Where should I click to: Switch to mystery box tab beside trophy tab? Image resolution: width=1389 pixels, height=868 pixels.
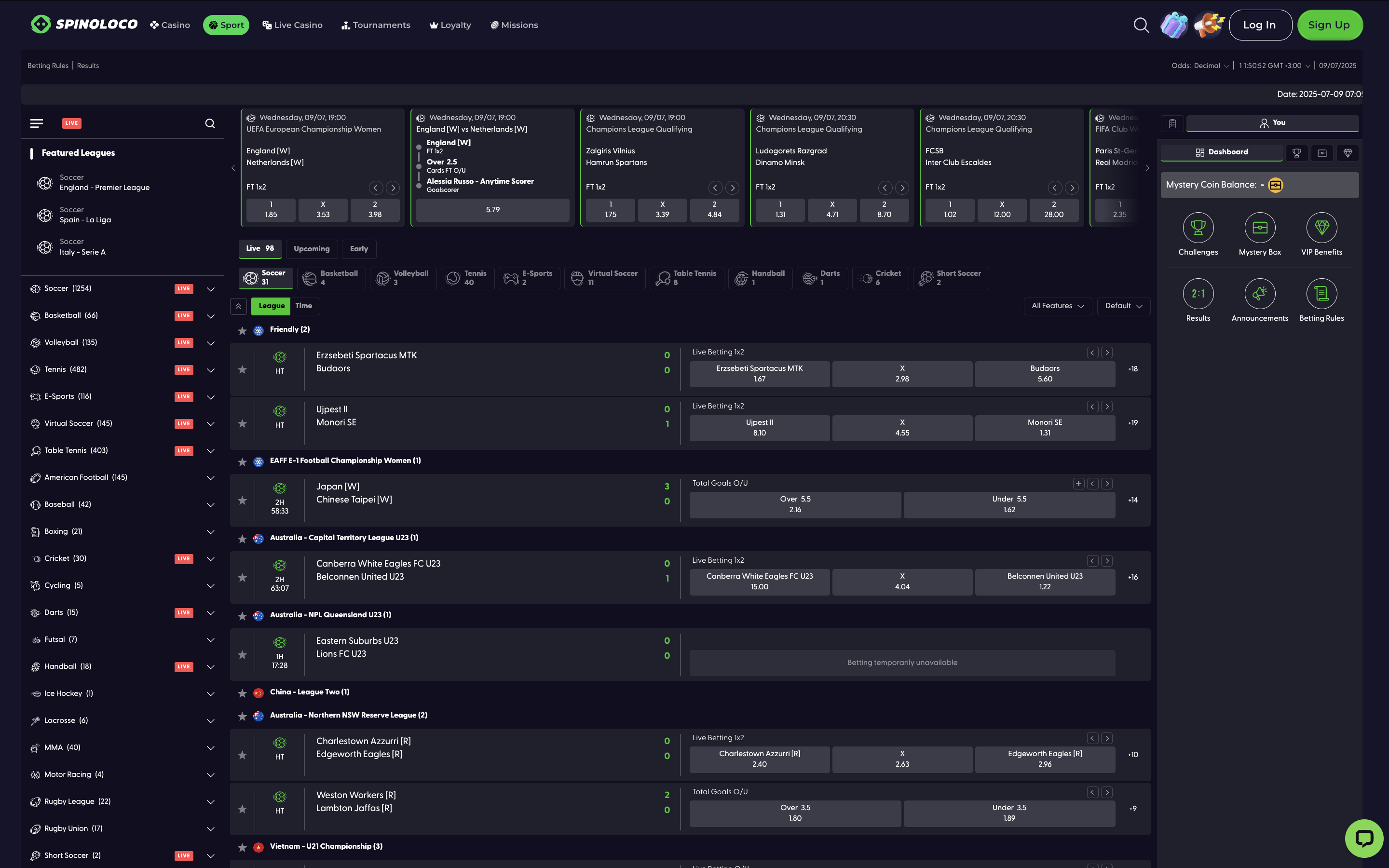(1322, 153)
